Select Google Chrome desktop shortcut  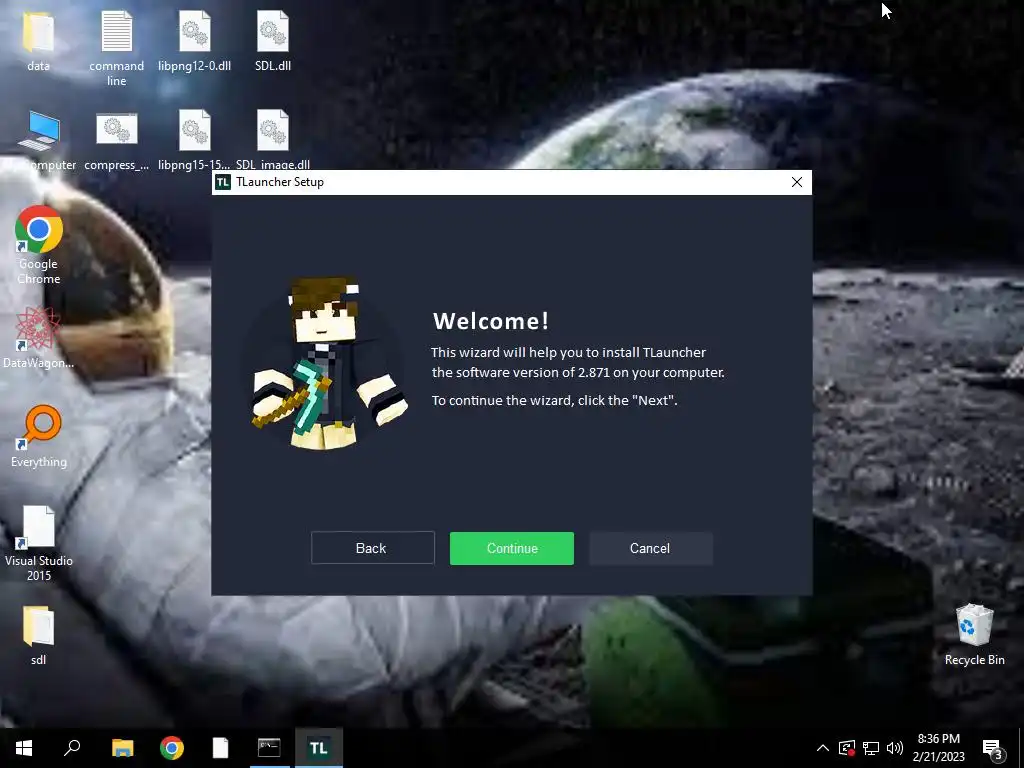point(39,246)
